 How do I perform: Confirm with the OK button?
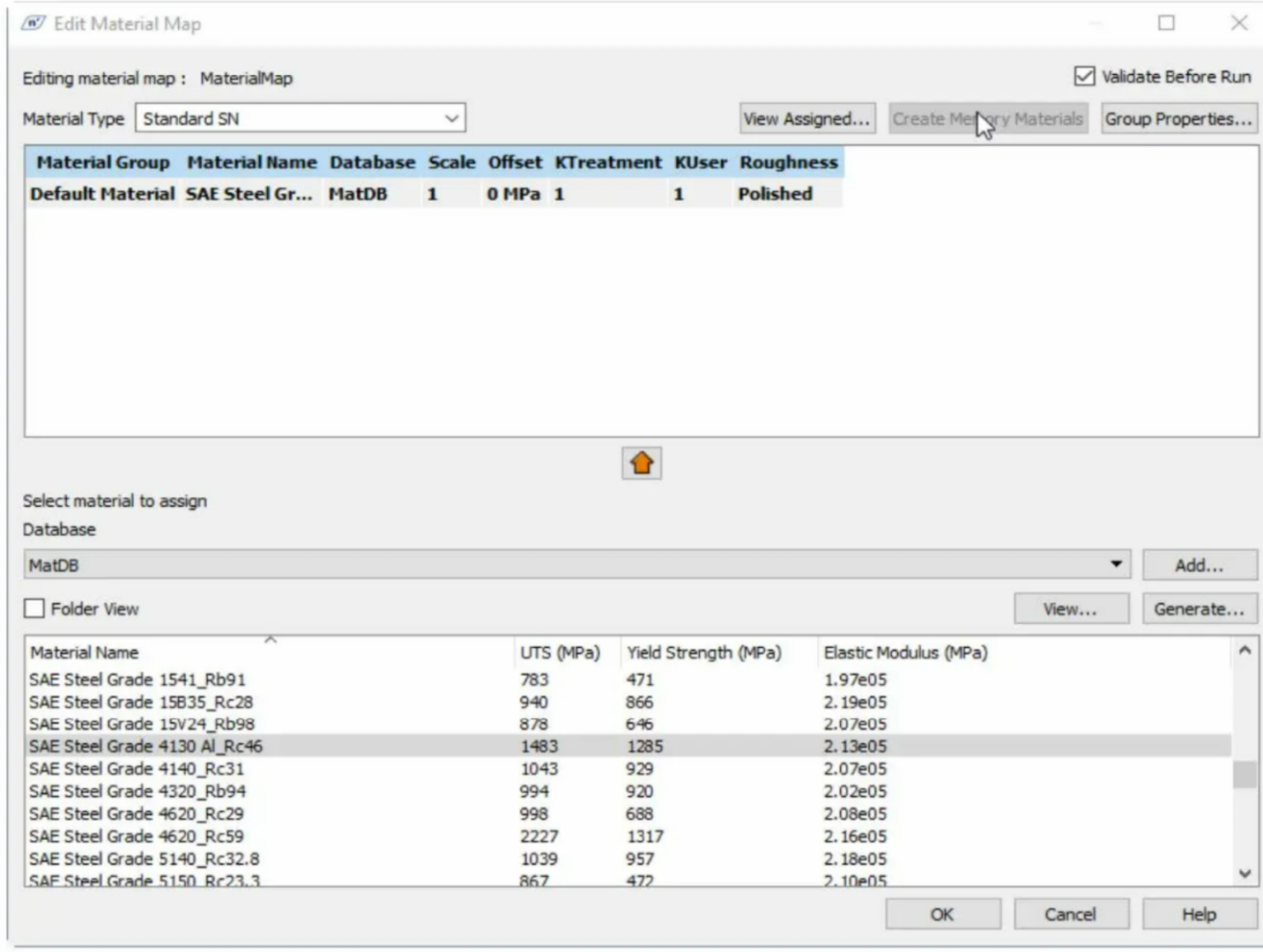942,914
